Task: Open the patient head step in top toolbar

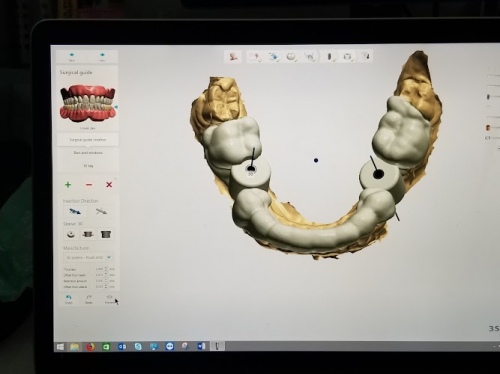Action: [233, 56]
